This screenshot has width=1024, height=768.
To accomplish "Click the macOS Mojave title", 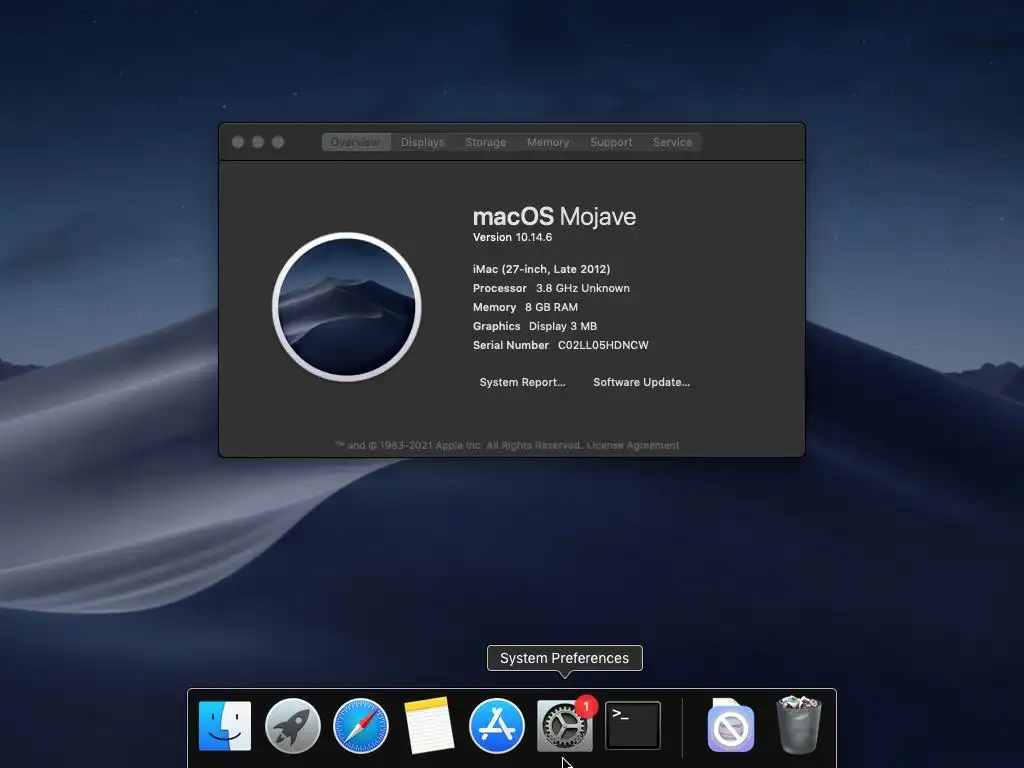I will click(554, 216).
